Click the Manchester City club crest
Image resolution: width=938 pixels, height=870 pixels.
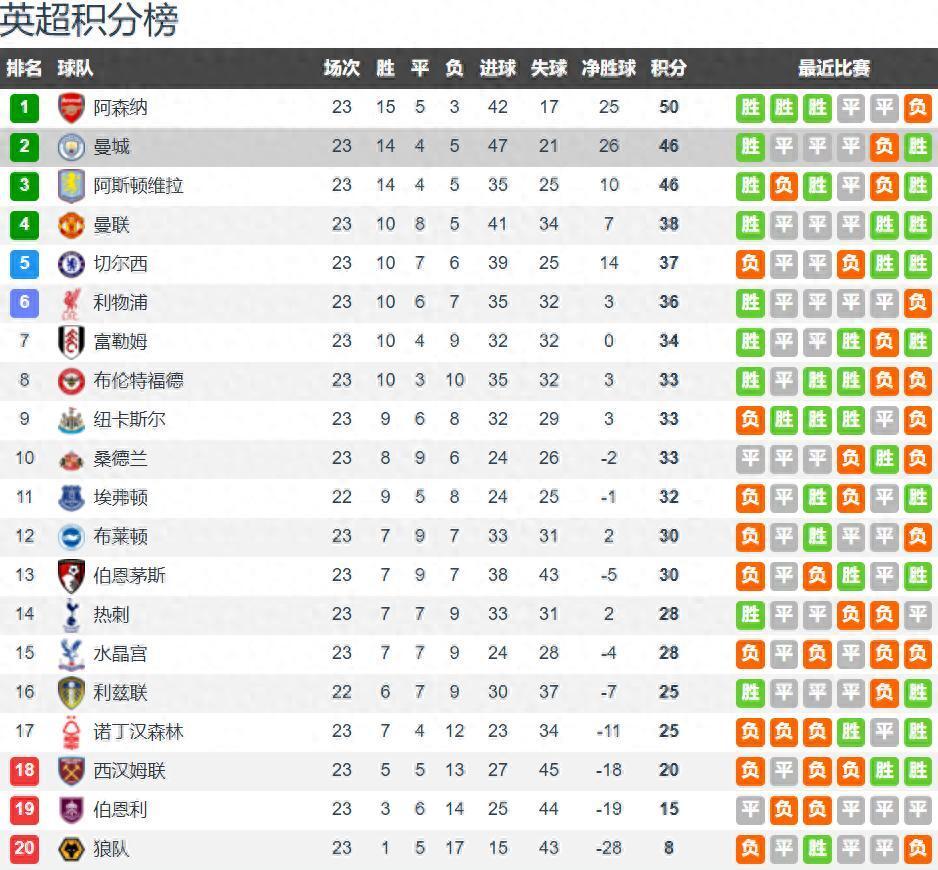(x=71, y=146)
